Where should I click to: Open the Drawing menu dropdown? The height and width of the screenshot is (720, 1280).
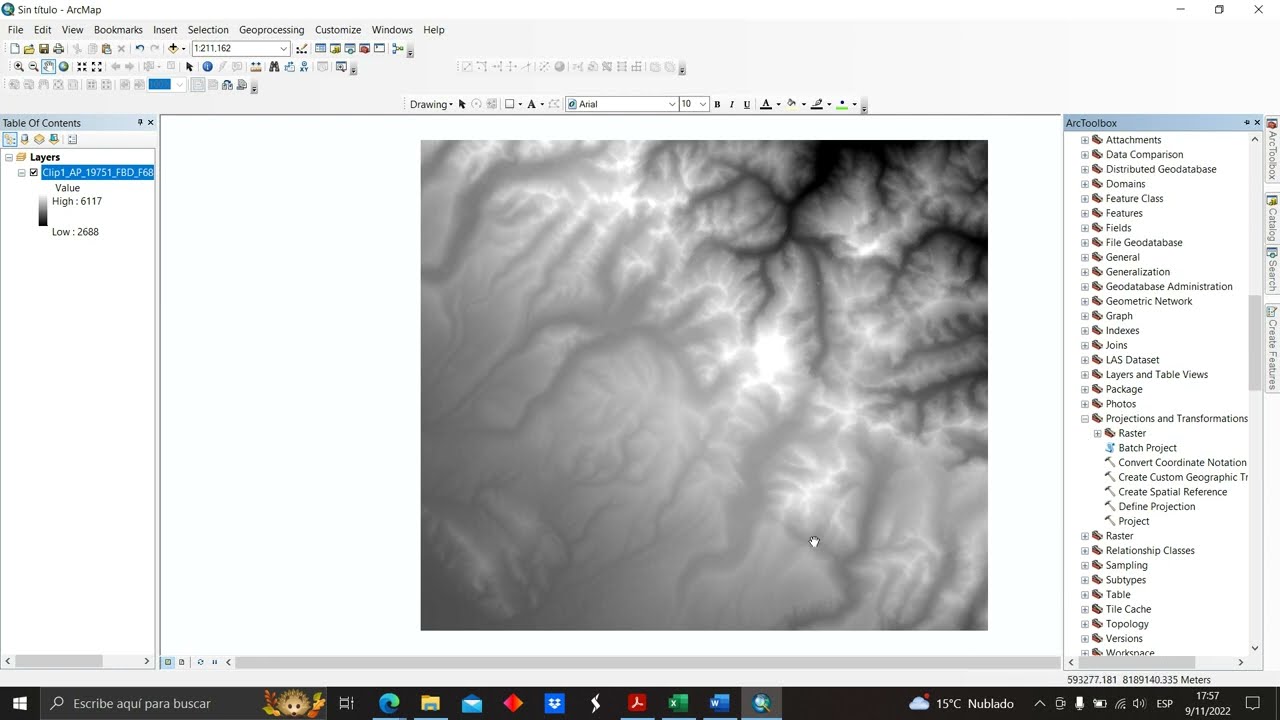tap(431, 104)
